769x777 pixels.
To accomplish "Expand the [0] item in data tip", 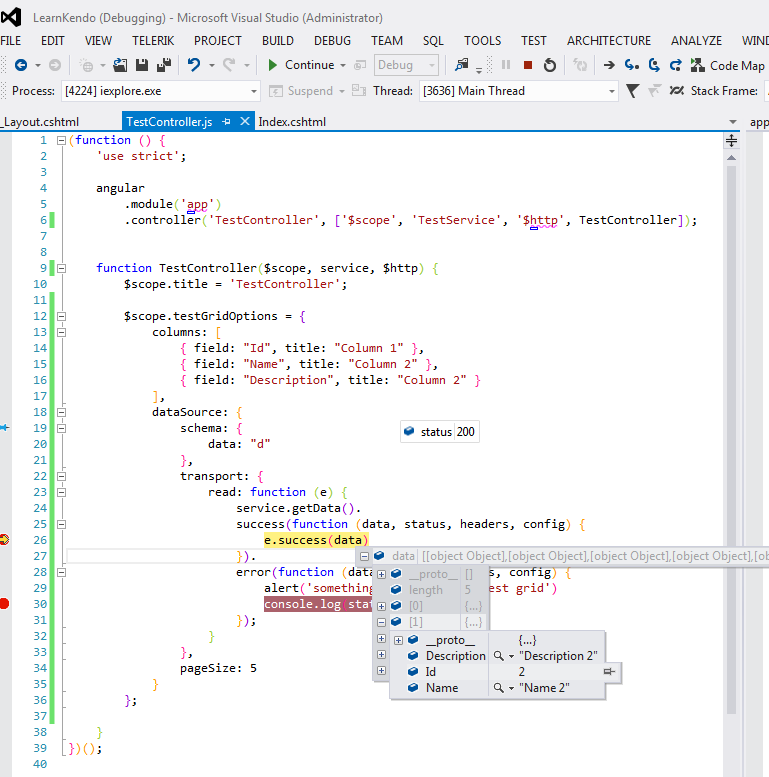I will tap(381, 606).
